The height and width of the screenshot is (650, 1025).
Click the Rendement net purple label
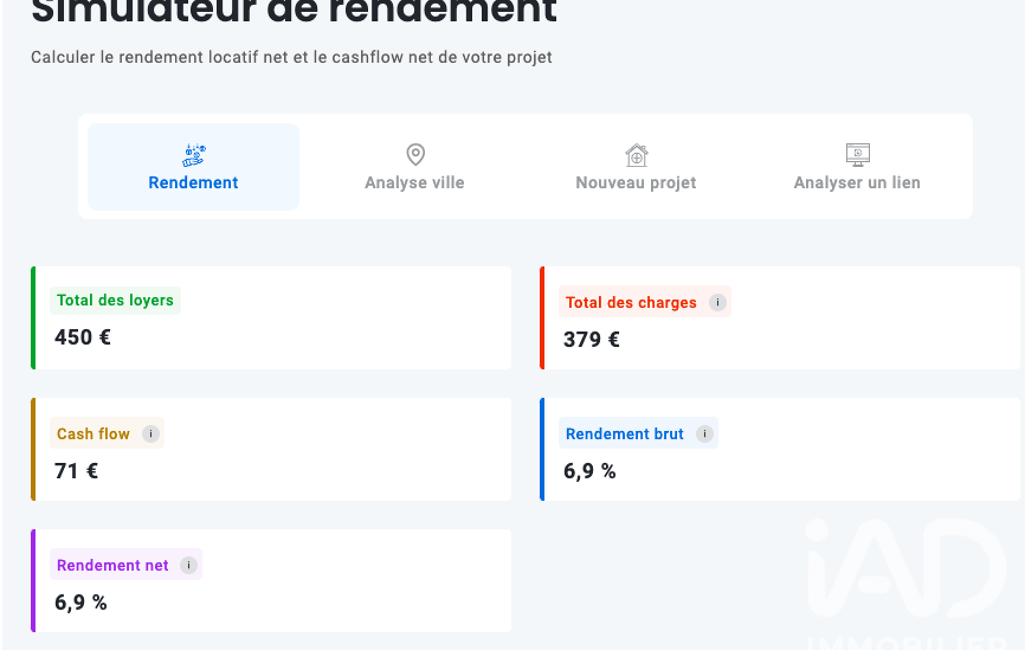click(112, 565)
